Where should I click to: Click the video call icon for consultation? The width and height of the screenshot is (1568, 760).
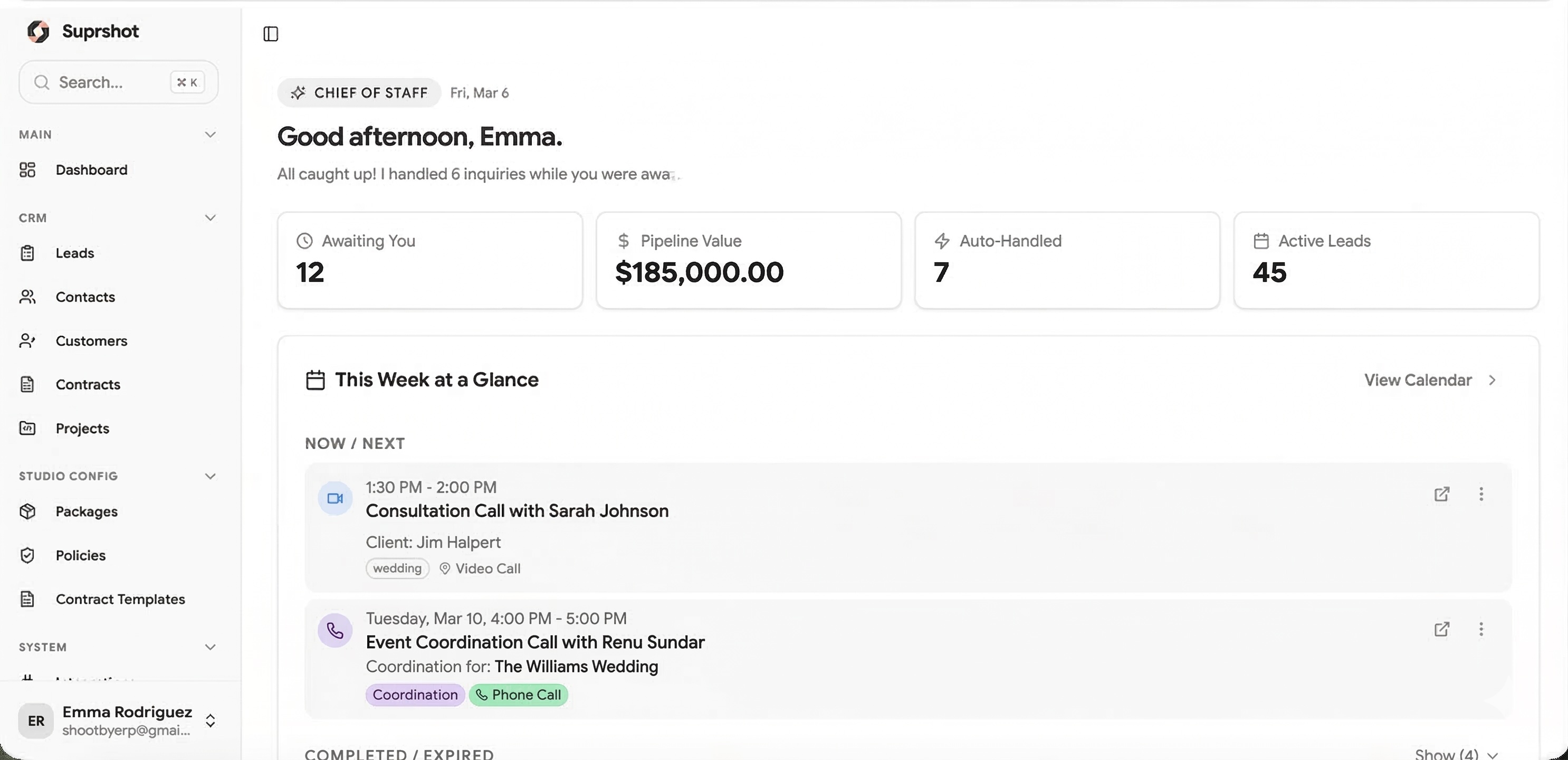(x=335, y=498)
